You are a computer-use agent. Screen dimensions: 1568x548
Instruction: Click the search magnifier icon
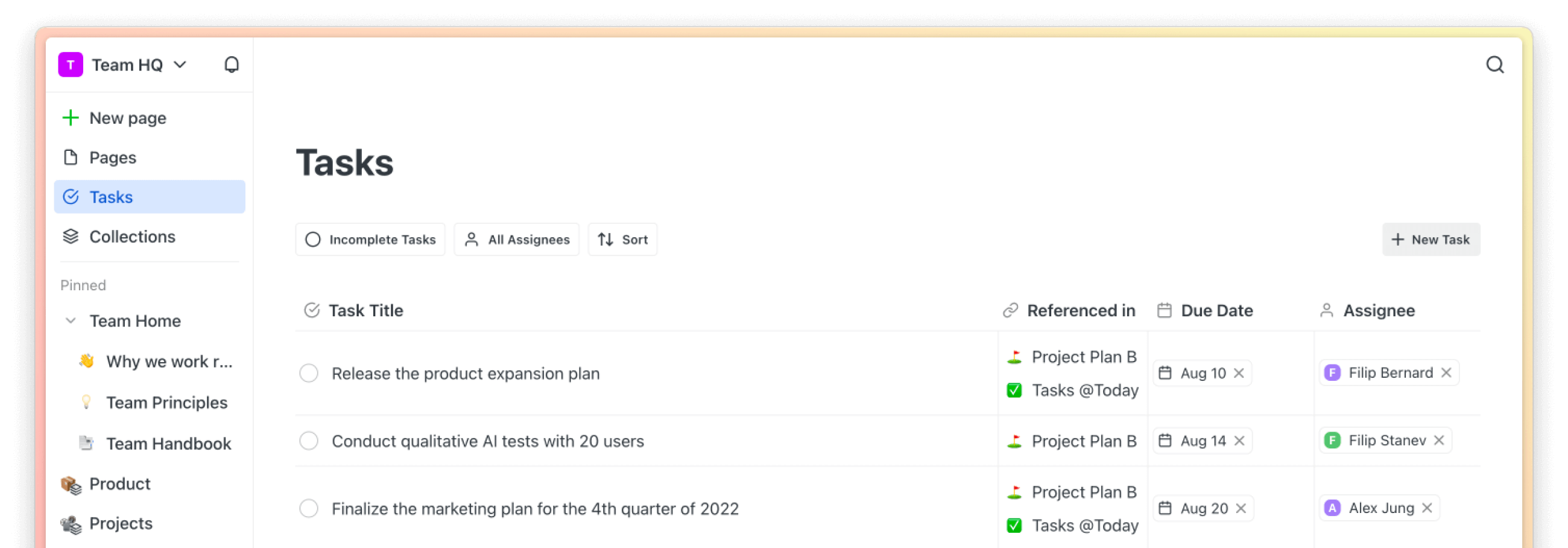coord(1494,65)
